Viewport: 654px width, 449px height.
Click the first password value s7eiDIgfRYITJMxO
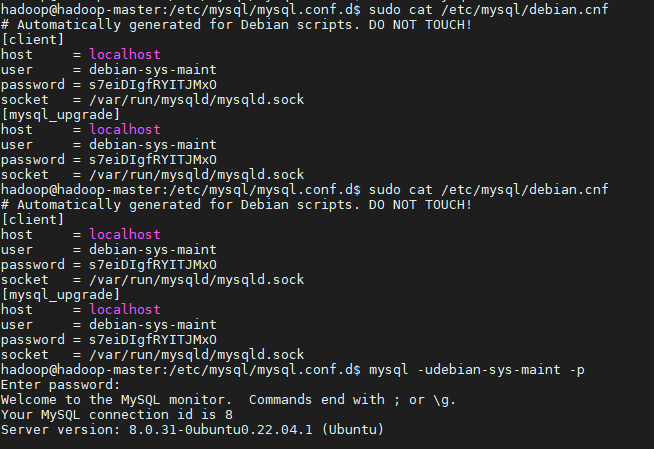tap(153, 85)
